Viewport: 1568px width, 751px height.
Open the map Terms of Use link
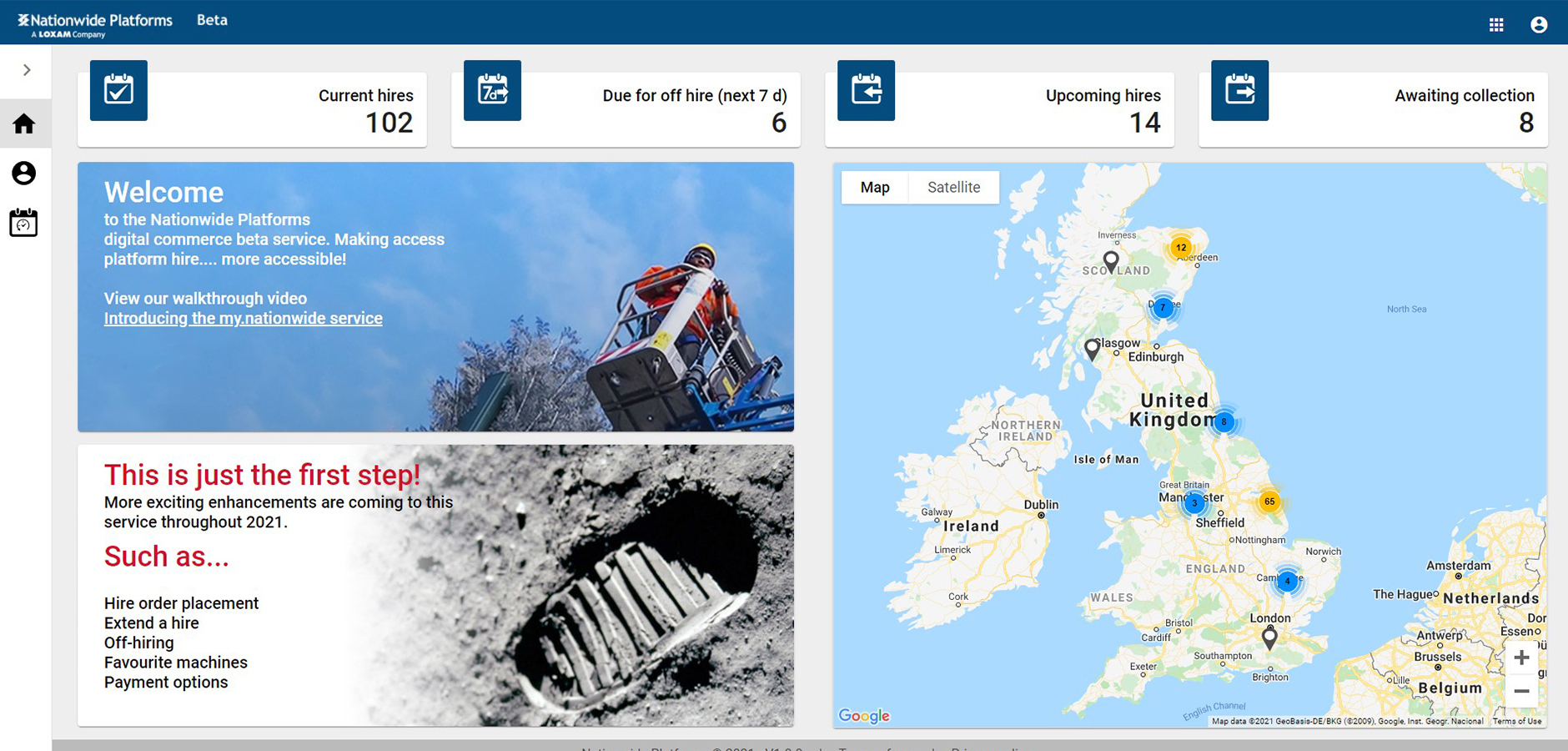[x=1517, y=721]
